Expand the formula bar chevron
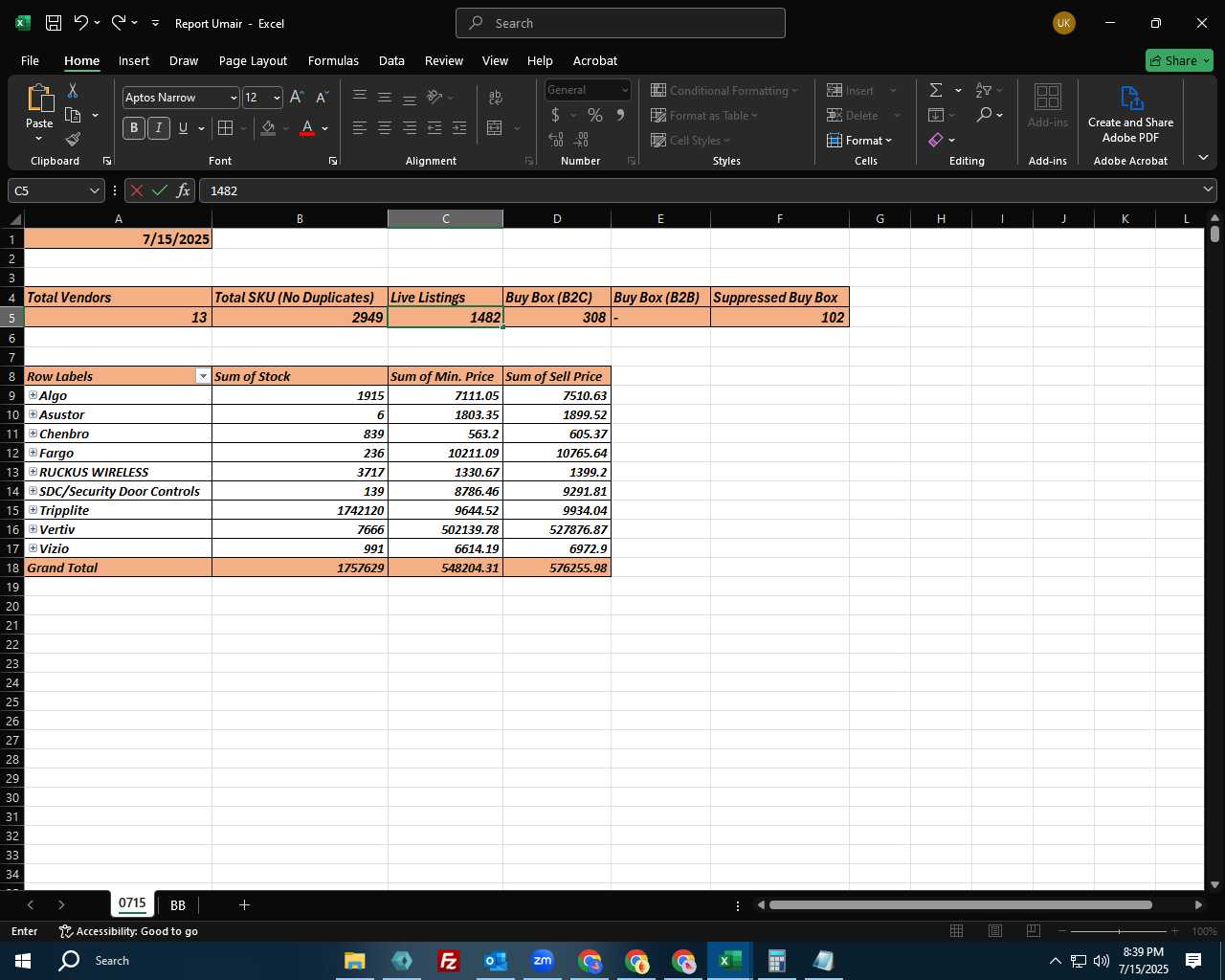This screenshot has height=980, width=1225. tap(1208, 190)
